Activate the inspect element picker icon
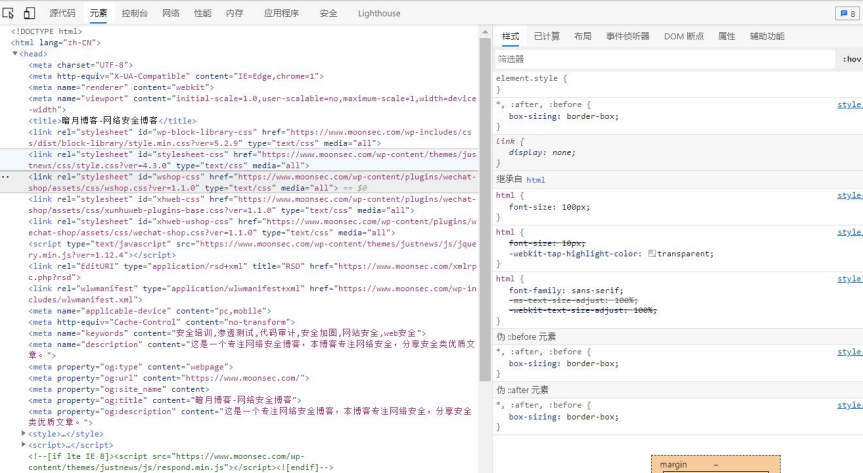 tap(8, 13)
